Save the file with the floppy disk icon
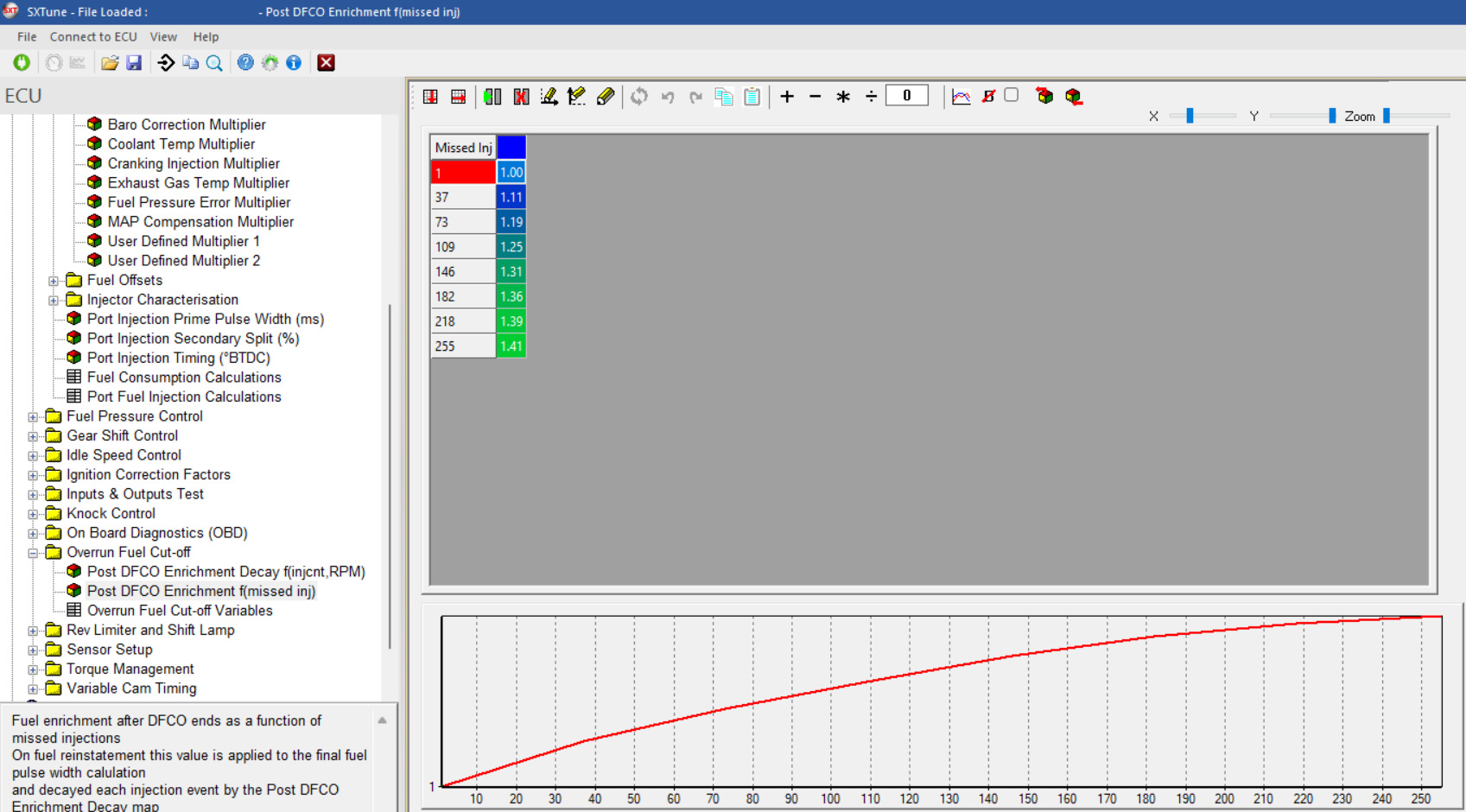The image size is (1466, 812). [x=134, y=62]
